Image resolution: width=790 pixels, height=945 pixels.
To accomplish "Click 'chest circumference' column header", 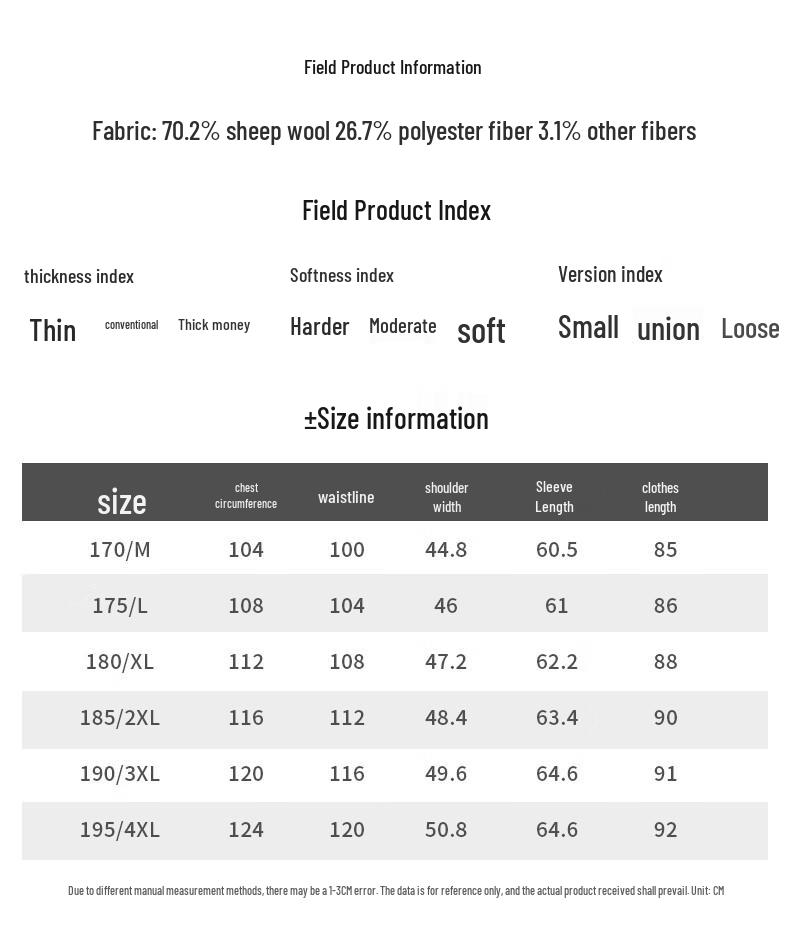I will (x=246, y=496).
